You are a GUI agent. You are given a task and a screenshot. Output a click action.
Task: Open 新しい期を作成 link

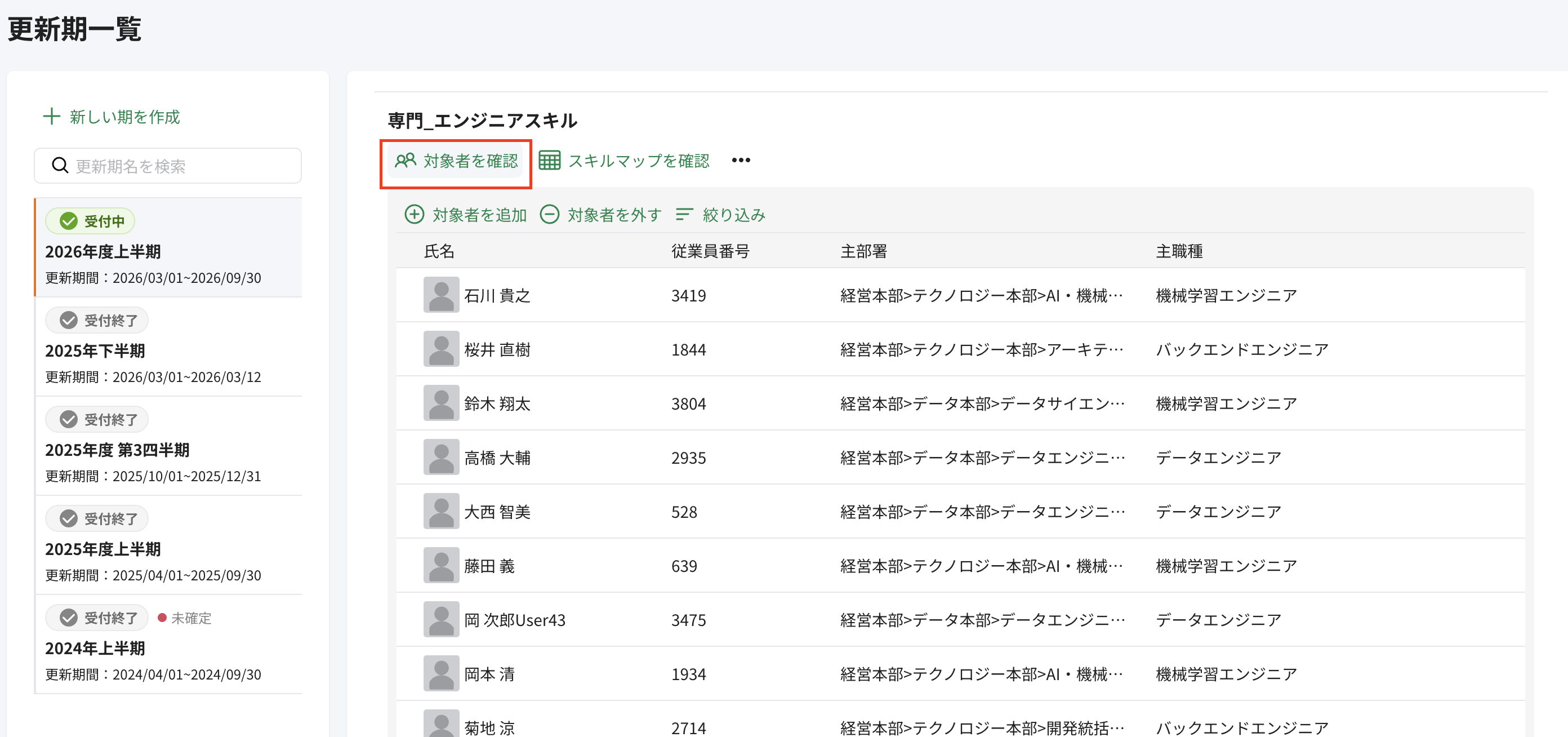coord(112,116)
